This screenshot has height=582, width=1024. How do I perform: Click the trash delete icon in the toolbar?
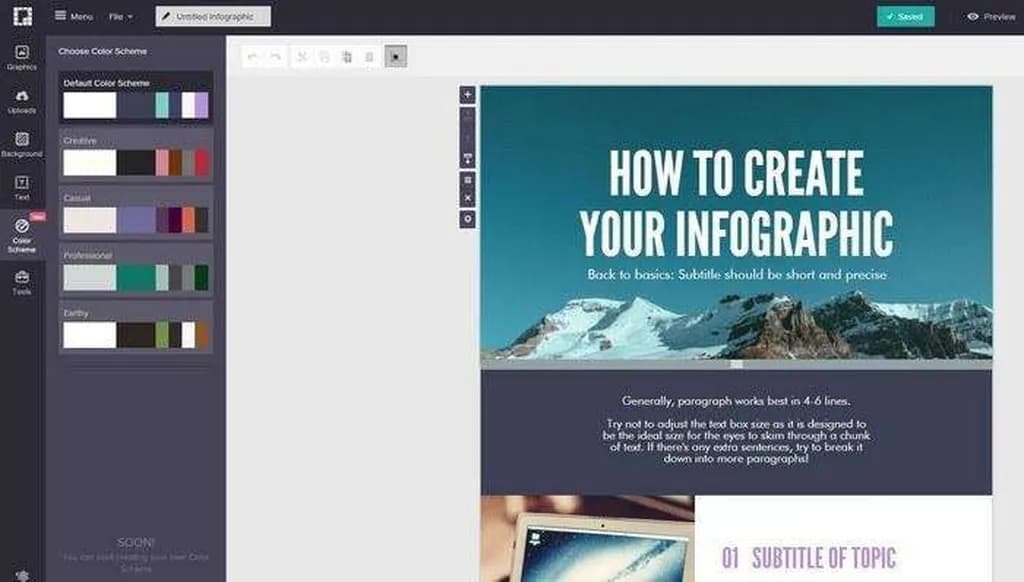click(369, 57)
